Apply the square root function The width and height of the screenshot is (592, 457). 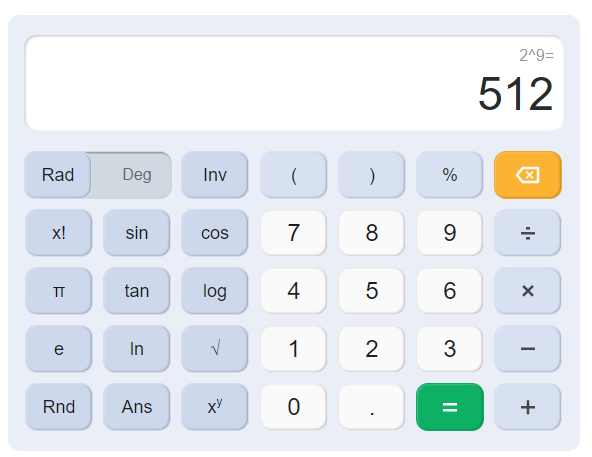coord(214,349)
